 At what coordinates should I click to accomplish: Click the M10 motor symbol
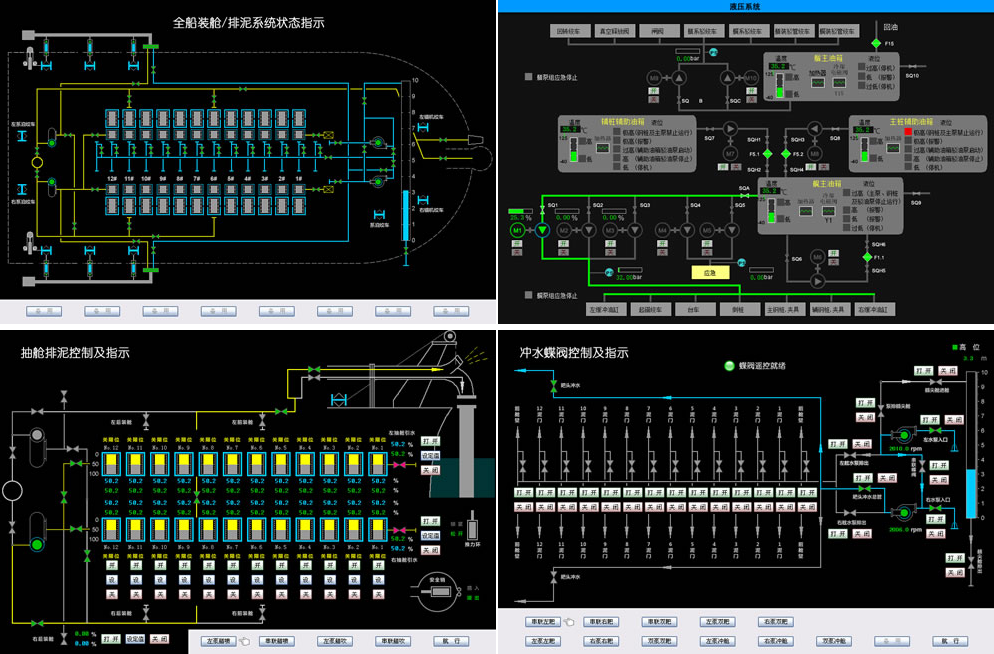click(751, 77)
